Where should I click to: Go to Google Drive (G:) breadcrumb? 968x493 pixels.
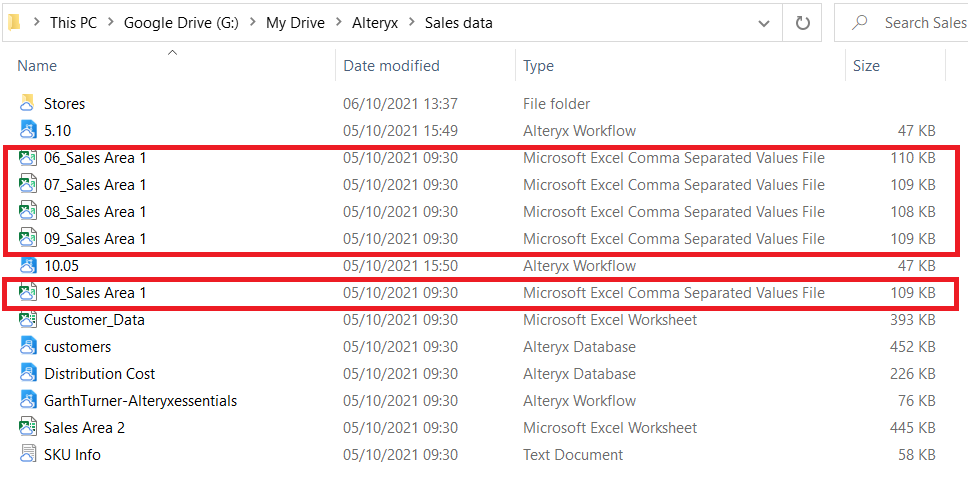181,23
